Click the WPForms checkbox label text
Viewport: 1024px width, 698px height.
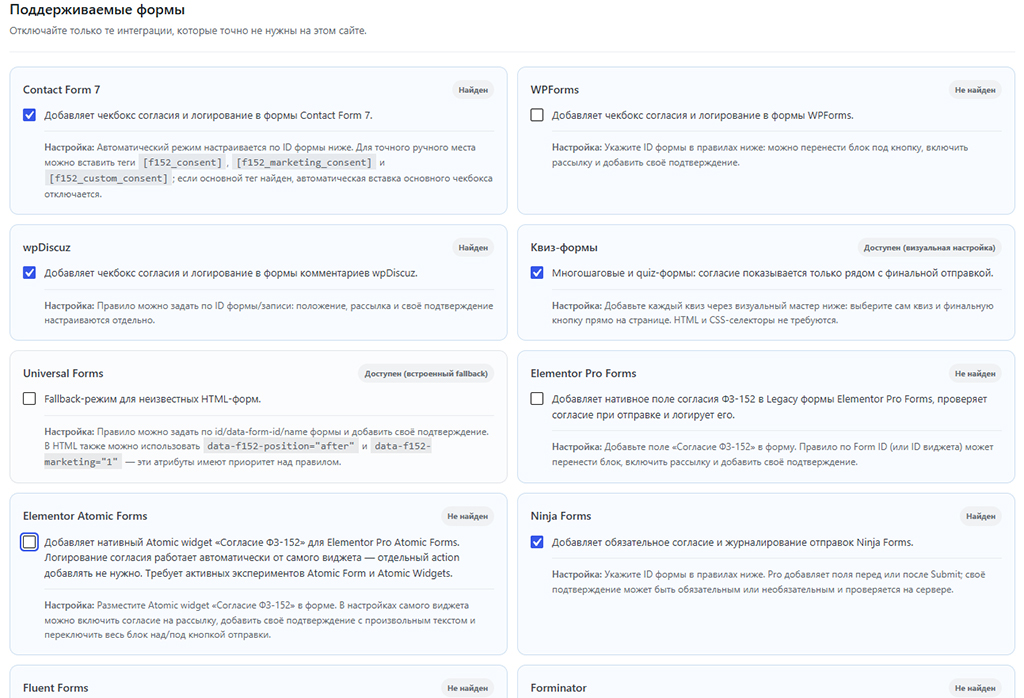pyautogui.click(x=703, y=116)
